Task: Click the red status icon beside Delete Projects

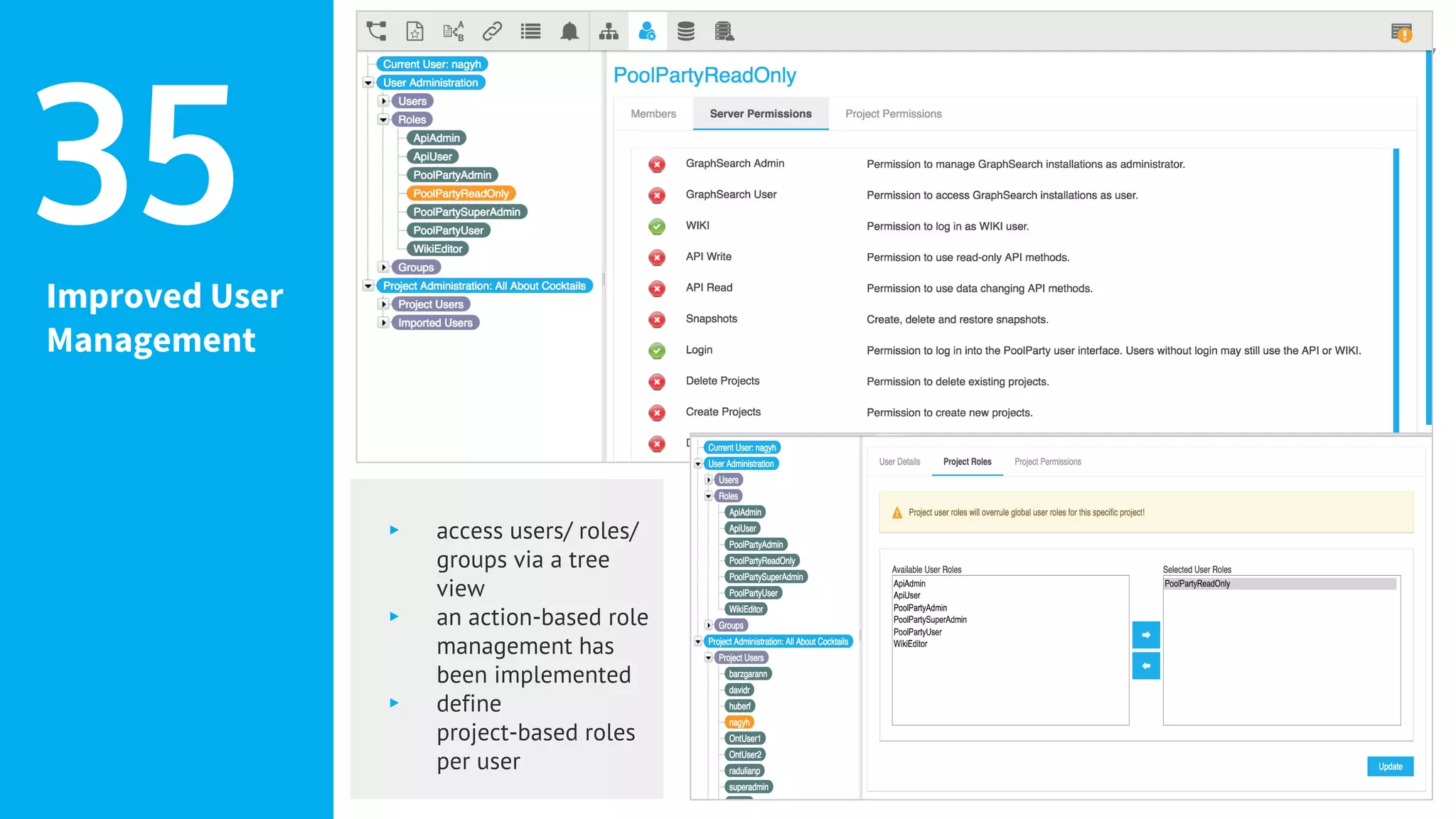Action: point(657,382)
